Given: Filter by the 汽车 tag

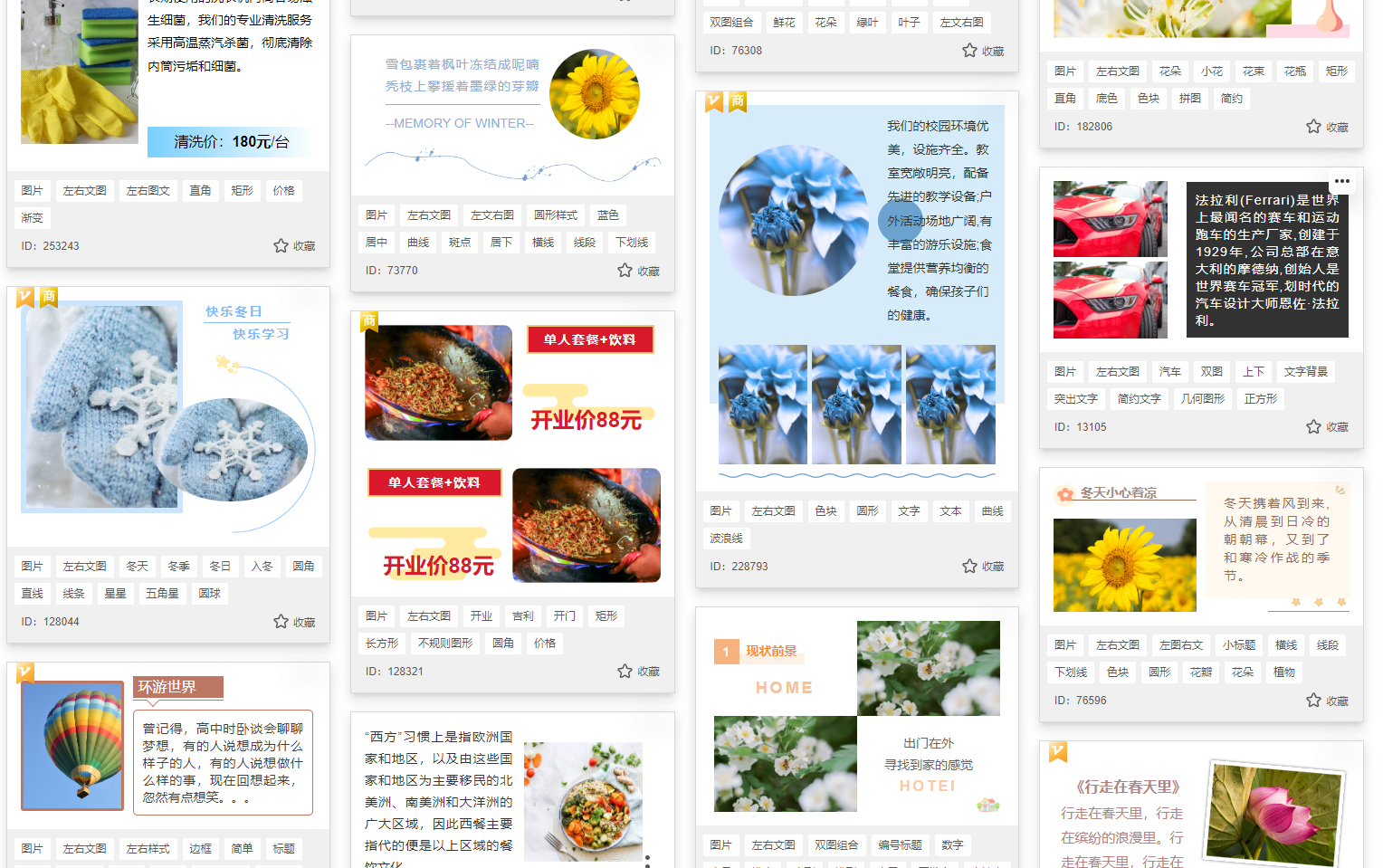Looking at the screenshot, I should point(1170,372).
